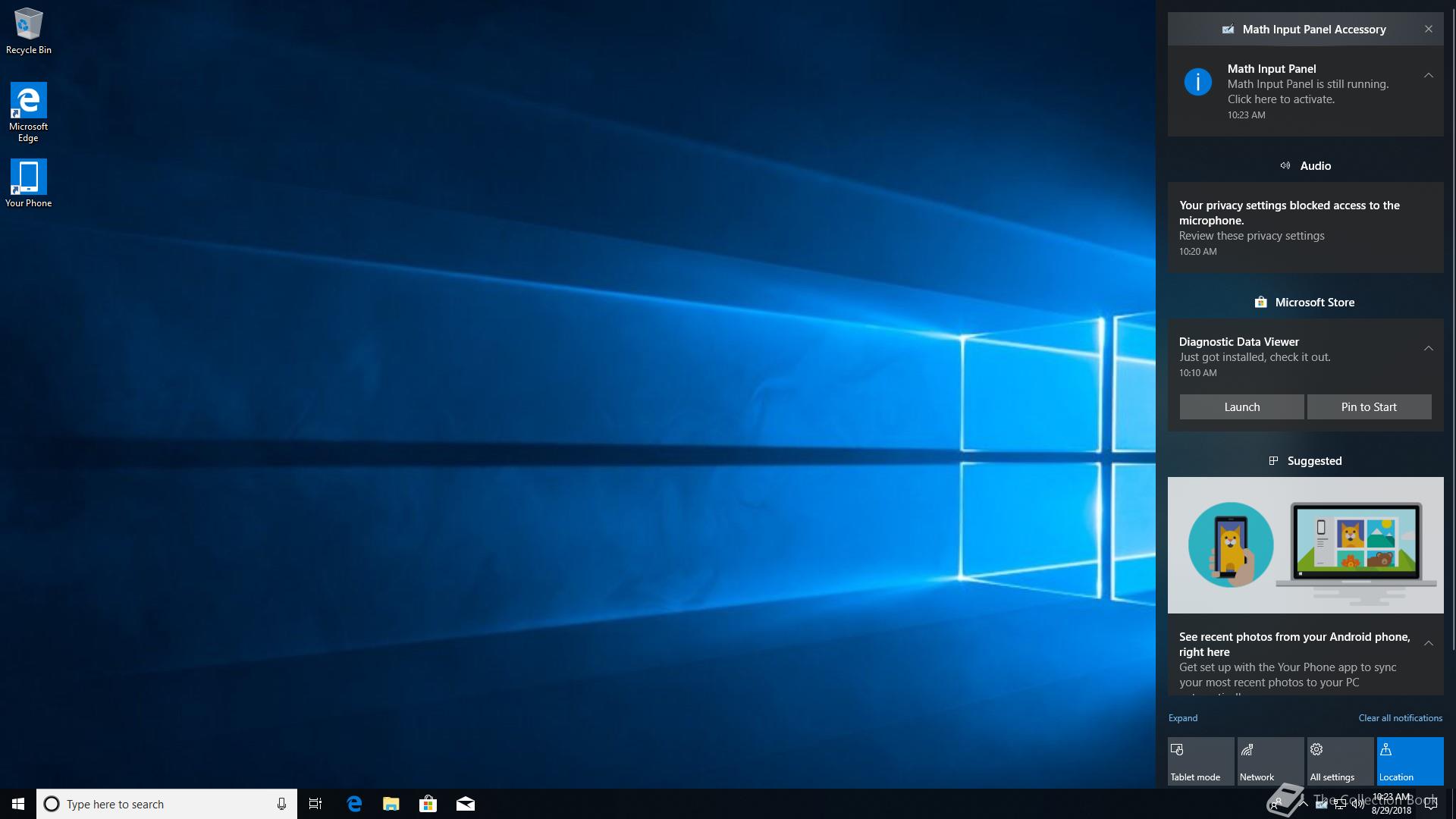Viewport: 1456px width, 819px height.
Task: Open Microsoft Store from the taskbar
Action: [x=428, y=804]
